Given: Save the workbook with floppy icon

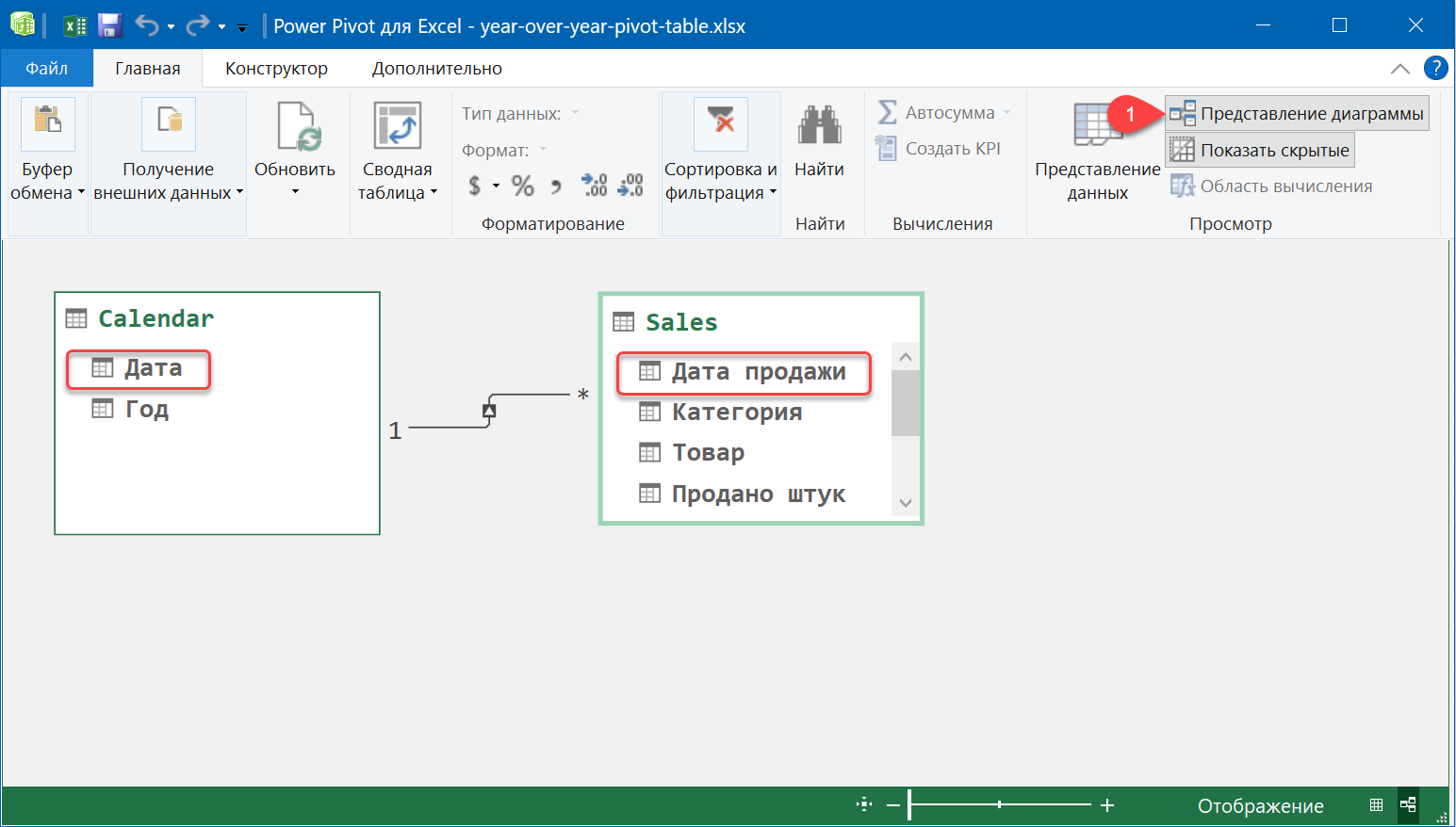Looking at the screenshot, I should click(x=110, y=25).
